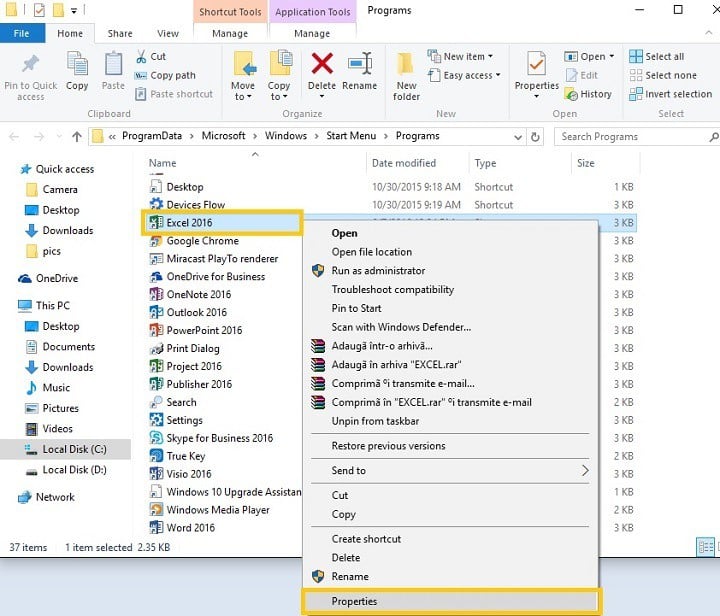Click the Properties checkmark icon in ribbon
Image resolution: width=720 pixels, height=616 pixels.
pos(536,63)
